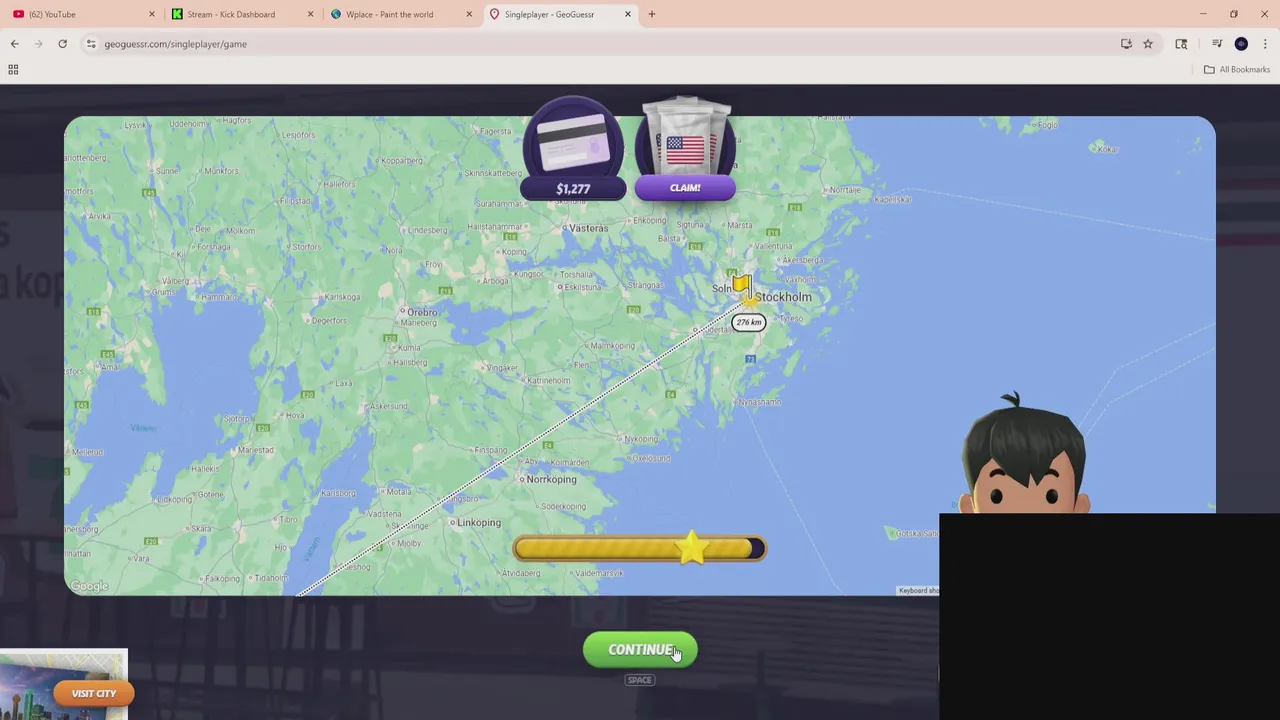Click the player avatar character
The height and width of the screenshot is (720, 1280).
point(1024,453)
